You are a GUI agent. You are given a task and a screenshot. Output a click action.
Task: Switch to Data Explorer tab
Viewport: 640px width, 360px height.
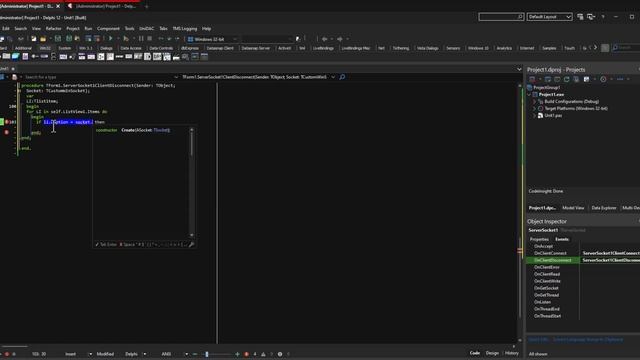(604, 208)
